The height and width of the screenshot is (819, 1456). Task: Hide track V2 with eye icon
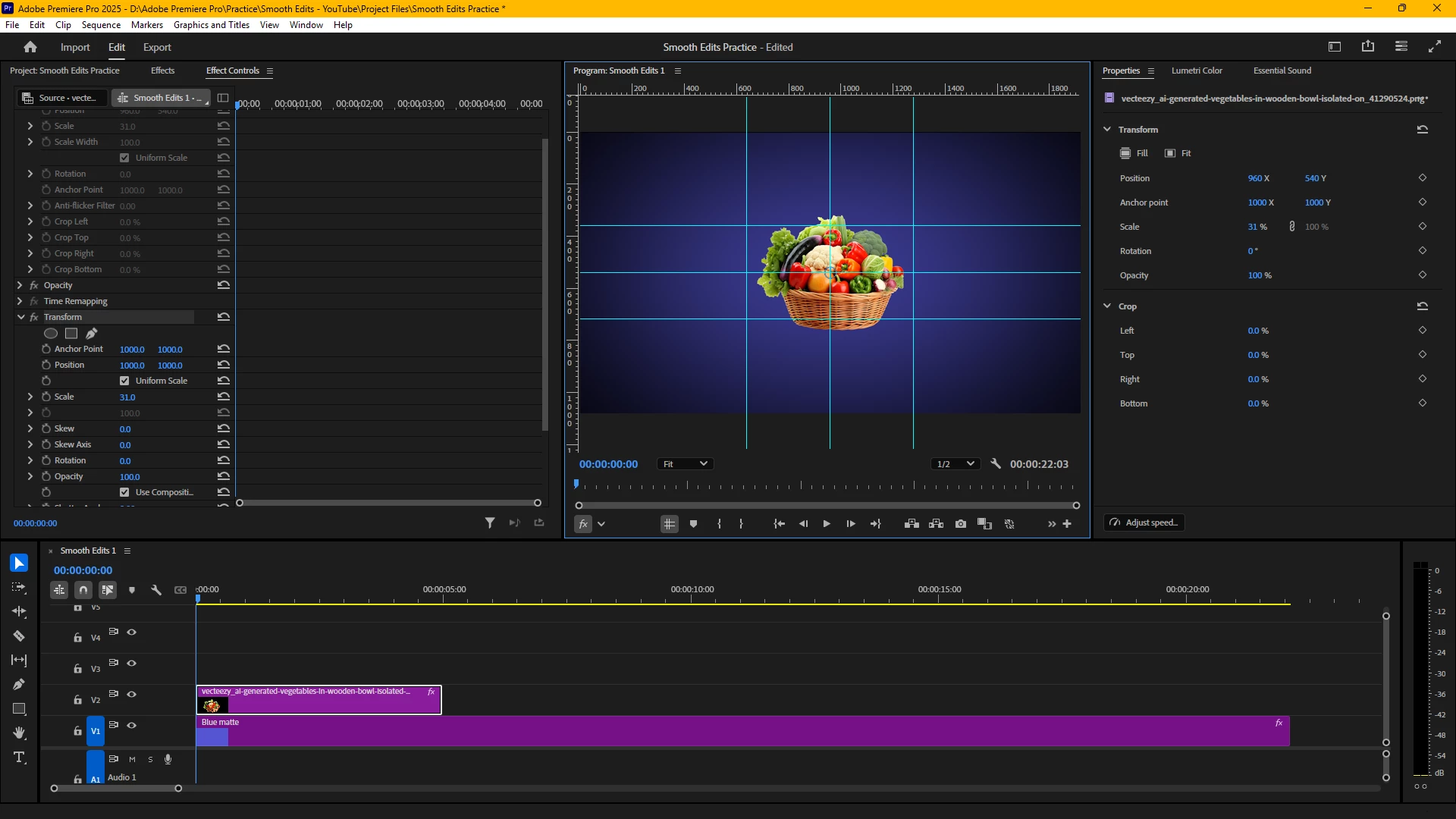pyautogui.click(x=132, y=694)
